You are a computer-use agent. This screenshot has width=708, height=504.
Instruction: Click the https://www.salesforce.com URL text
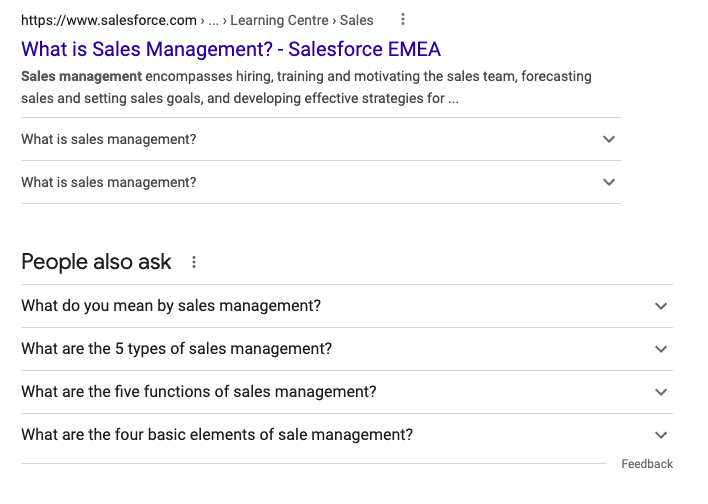pos(109,20)
